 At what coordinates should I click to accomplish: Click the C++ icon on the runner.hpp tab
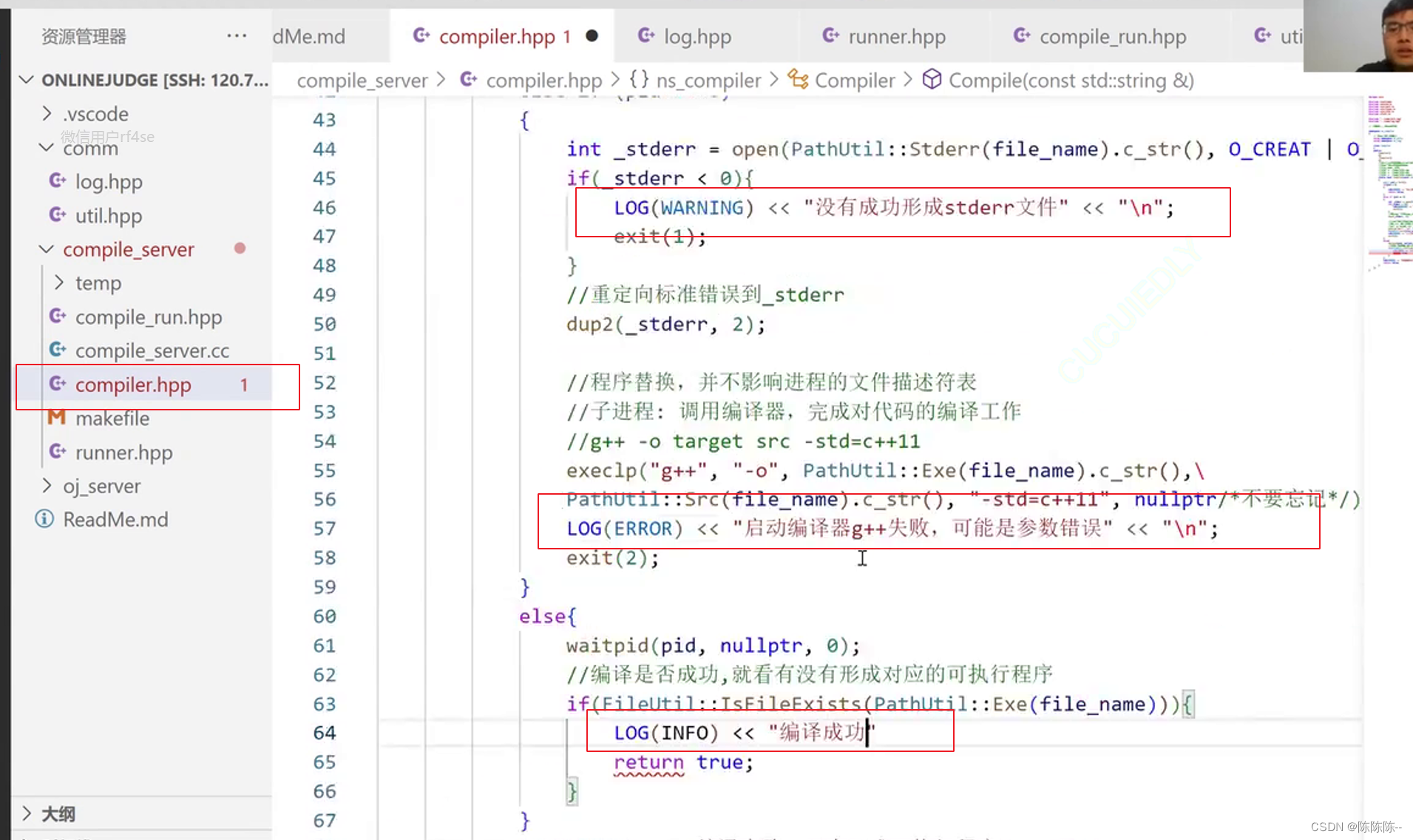pyautogui.click(x=831, y=35)
